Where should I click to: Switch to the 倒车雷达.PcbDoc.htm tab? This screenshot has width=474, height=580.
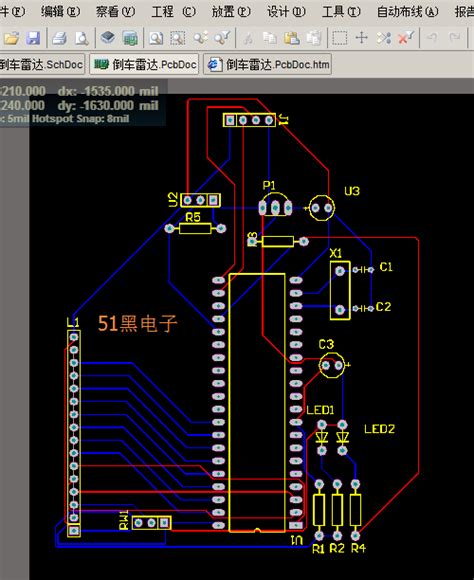(x=267, y=64)
